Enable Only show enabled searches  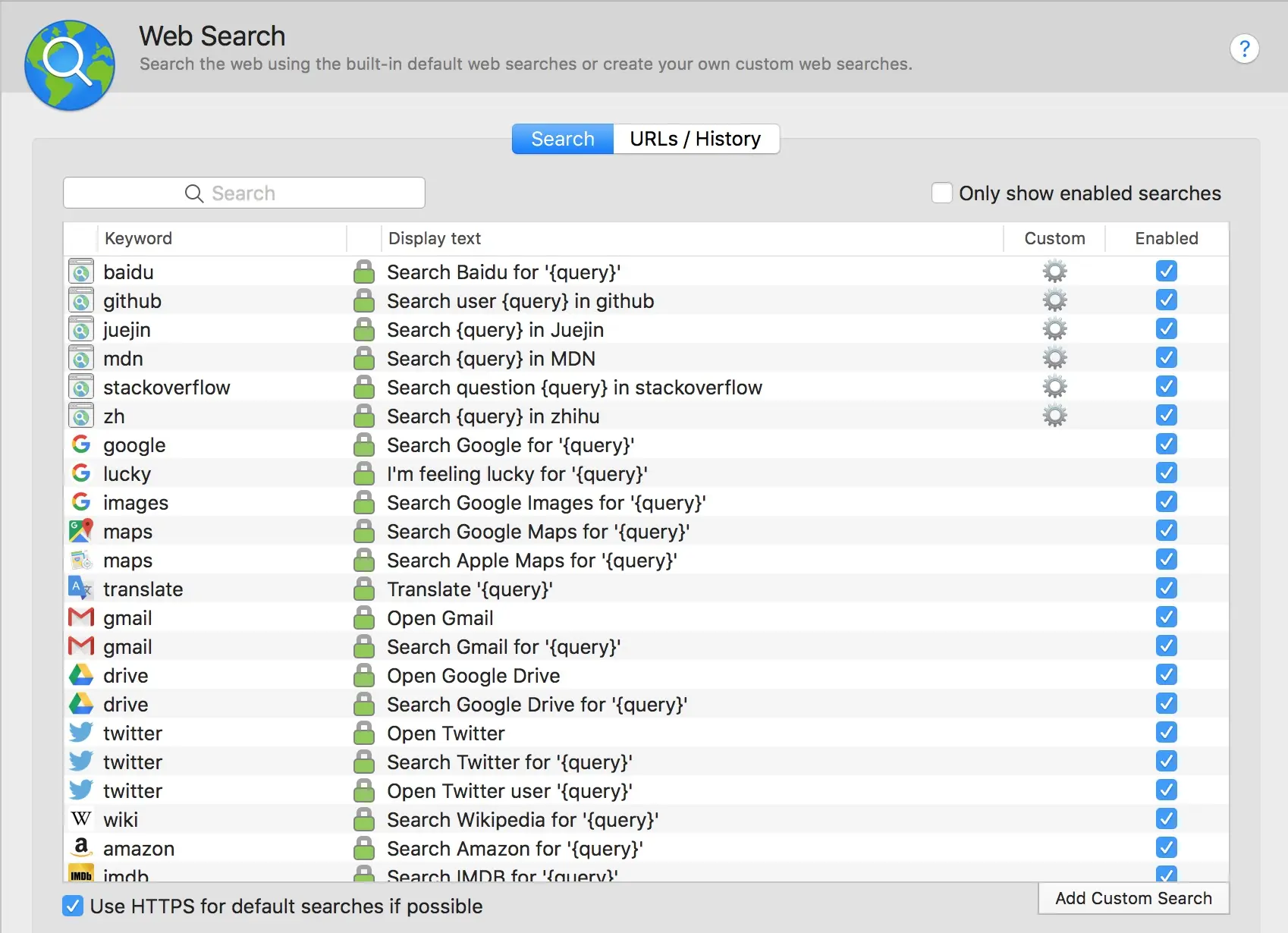(x=942, y=193)
